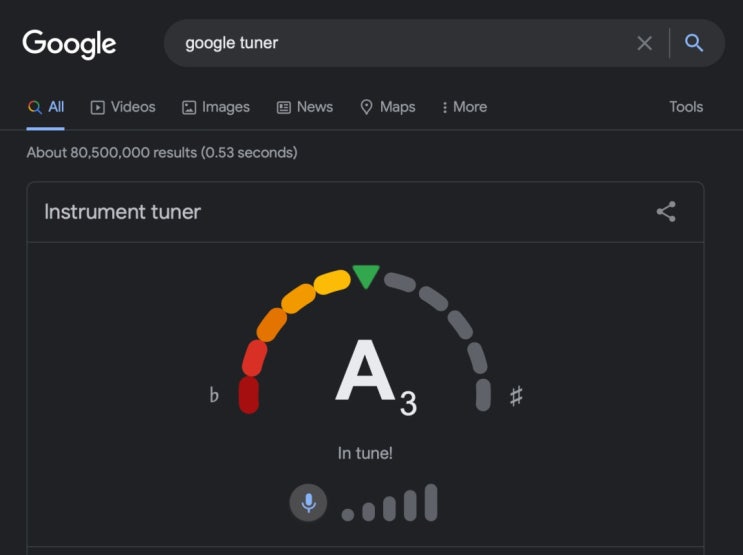Share the Instrument tuner widget
Viewport: 743px width, 555px height.
666,211
